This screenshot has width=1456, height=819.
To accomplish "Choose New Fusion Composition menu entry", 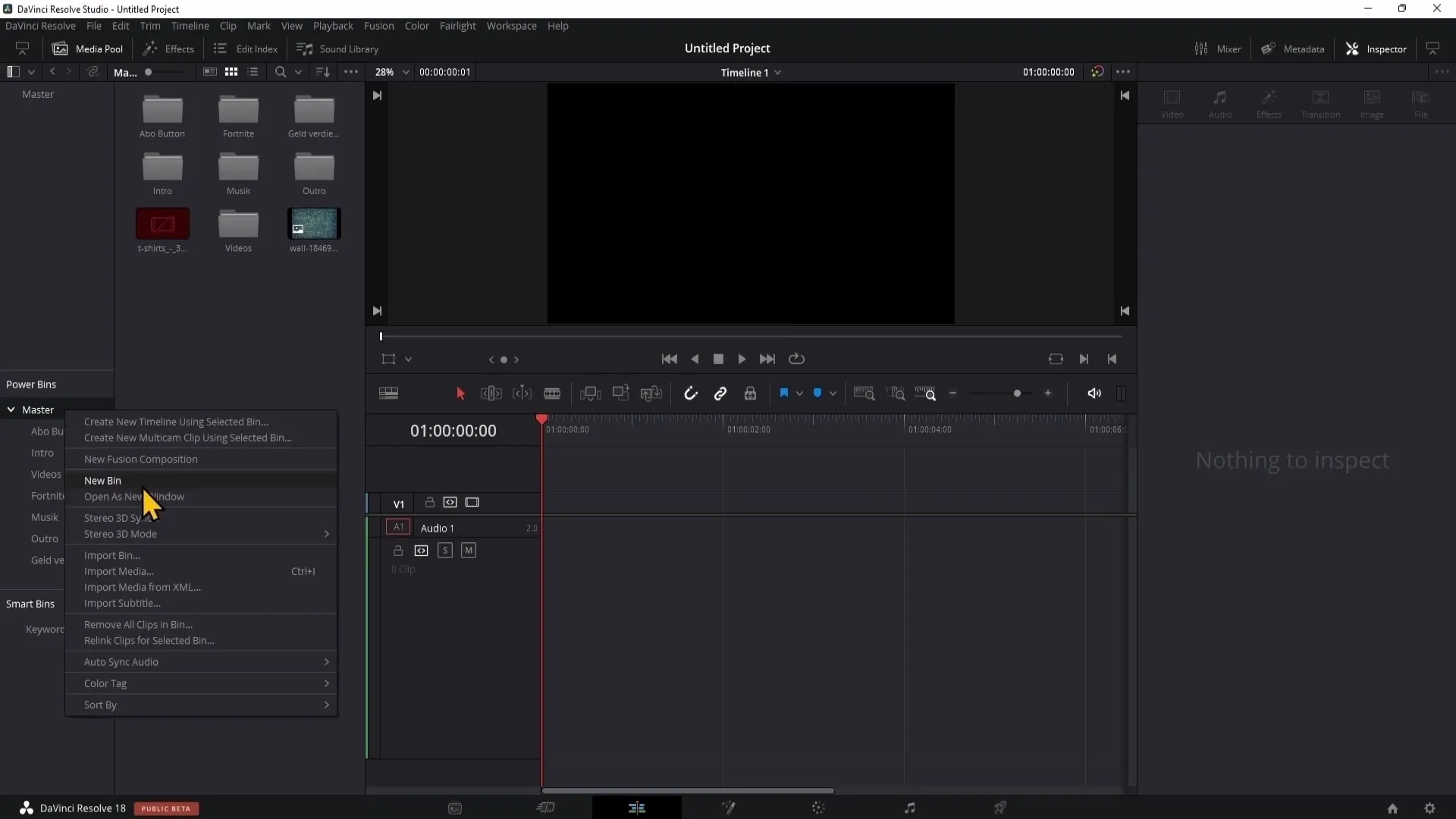I will pyautogui.click(x=201, y=460).
